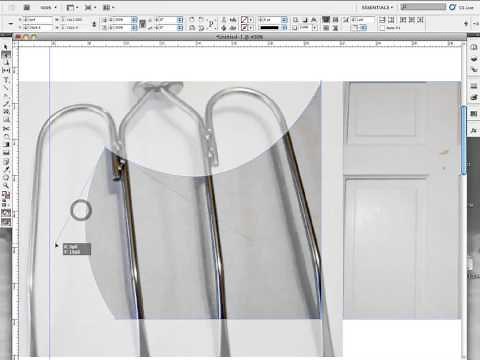Screen dimensions: 480x360
Task: Click the Height field
Action: 75,28
